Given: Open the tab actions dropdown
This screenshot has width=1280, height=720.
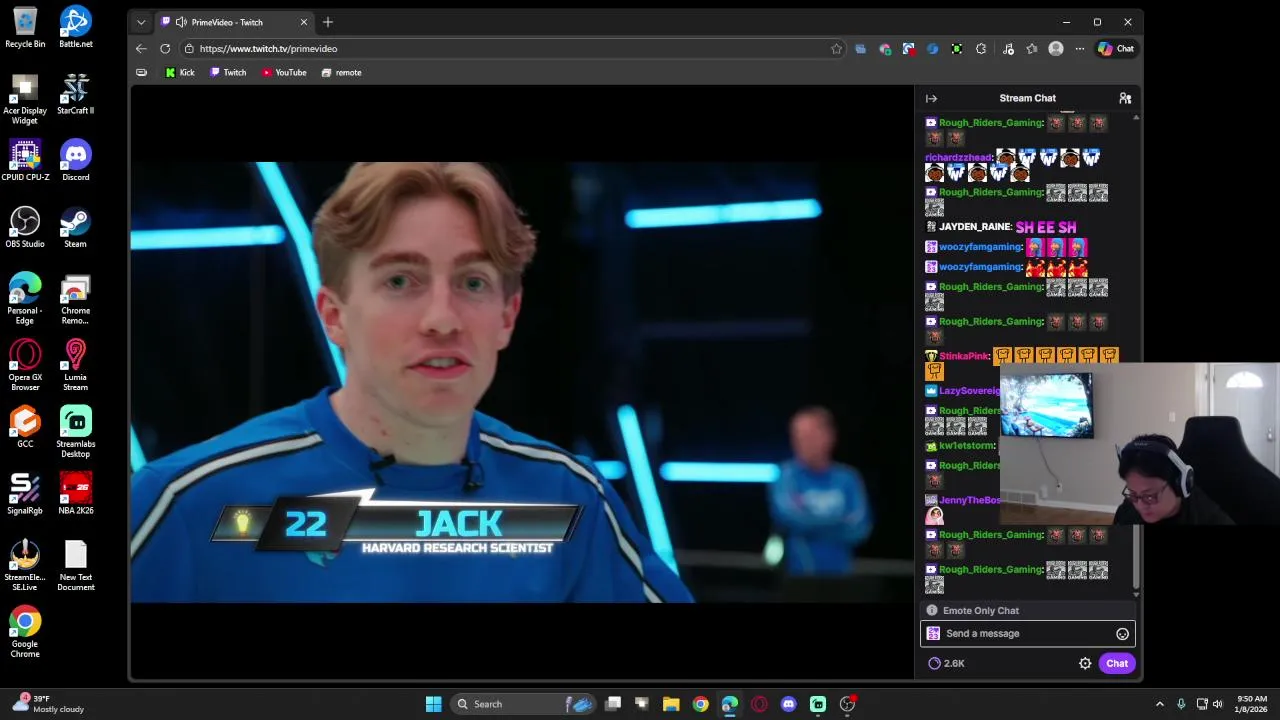Looking at the screenshot, I should pyautogui.click(x=141, y=22).
